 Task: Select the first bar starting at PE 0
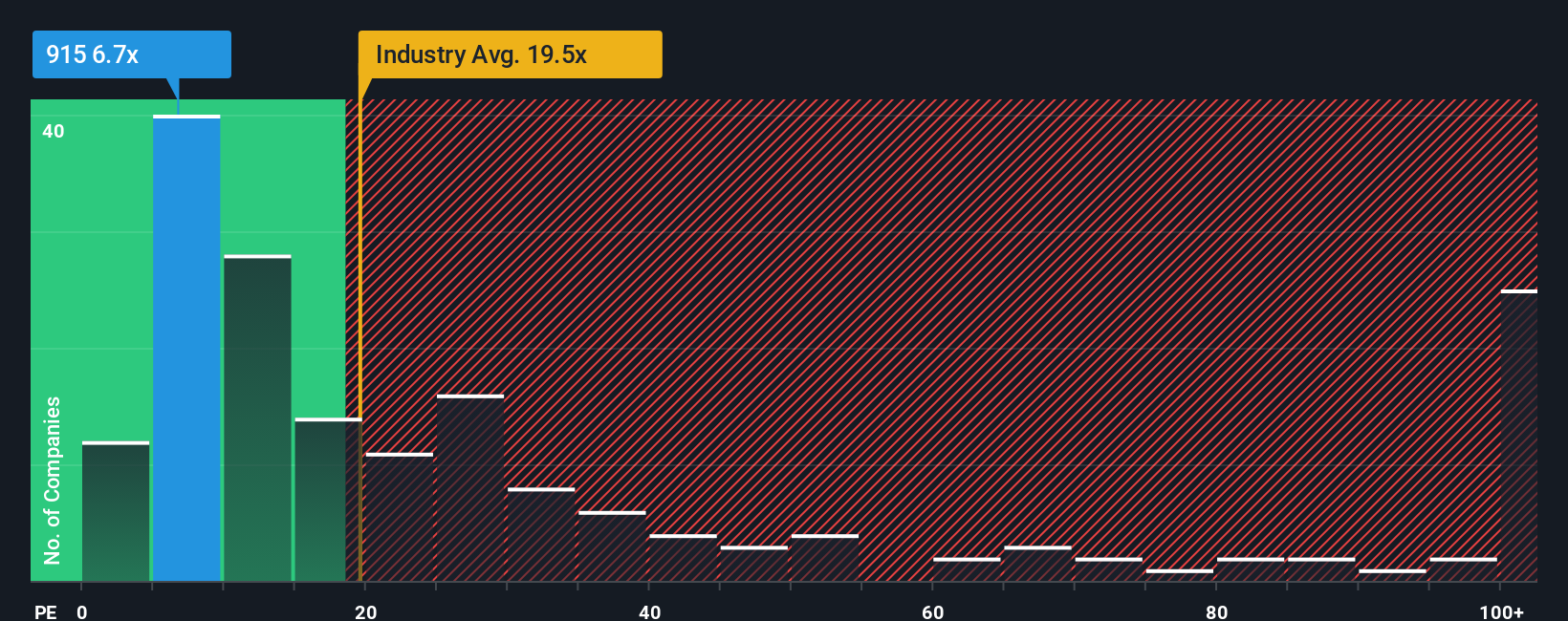tap(116, 511)
